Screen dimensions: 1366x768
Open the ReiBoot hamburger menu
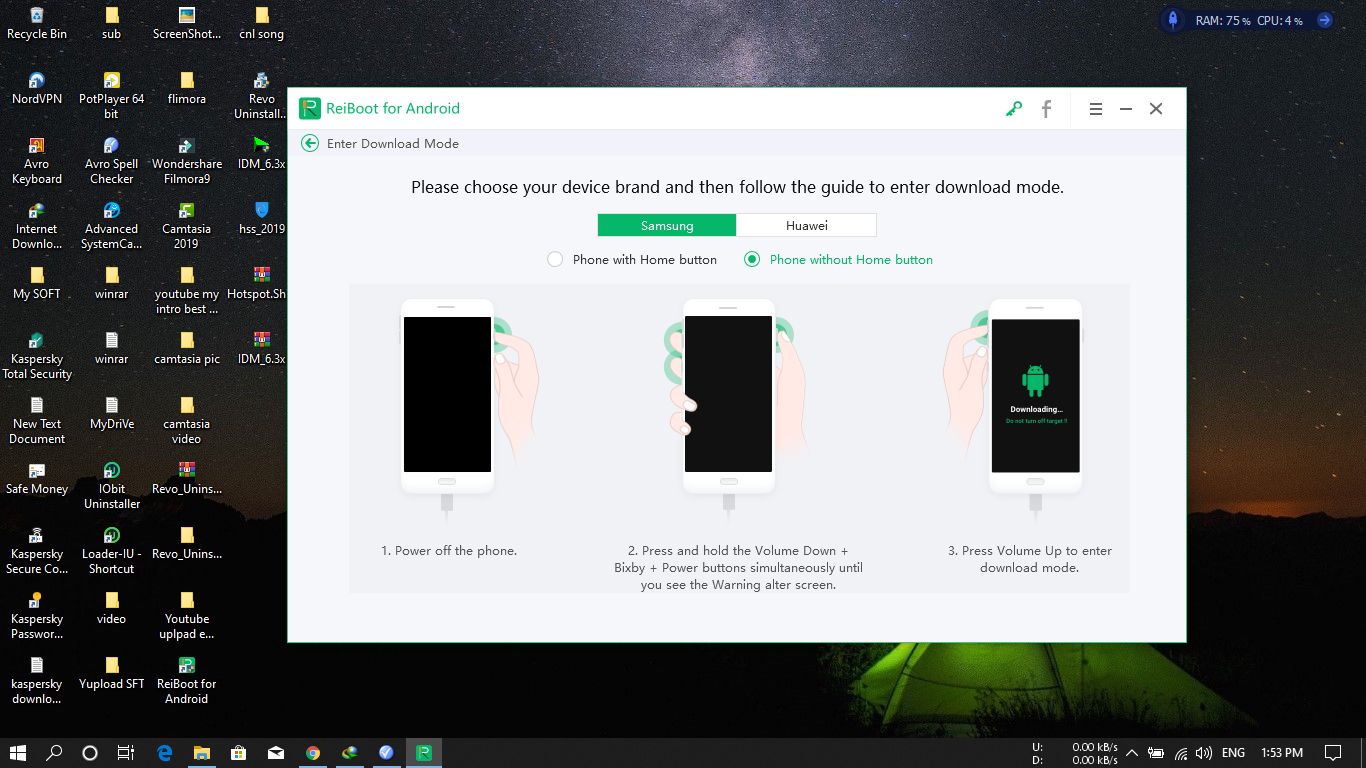point(1096,109)
